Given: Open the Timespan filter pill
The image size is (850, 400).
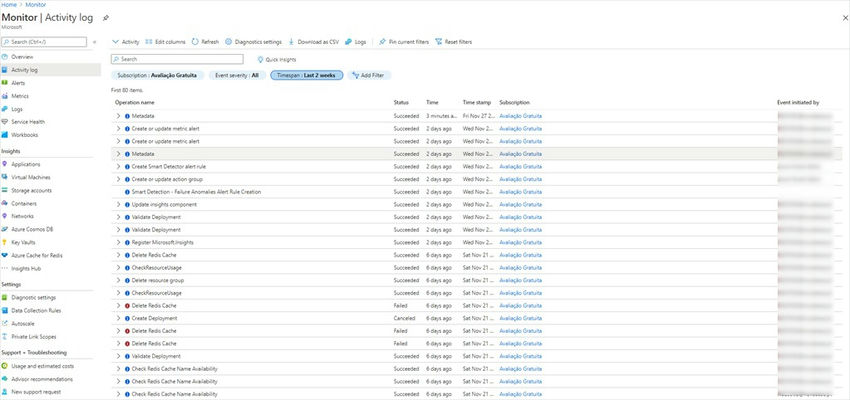Looking at the screenshot, I should click(306, 75).
